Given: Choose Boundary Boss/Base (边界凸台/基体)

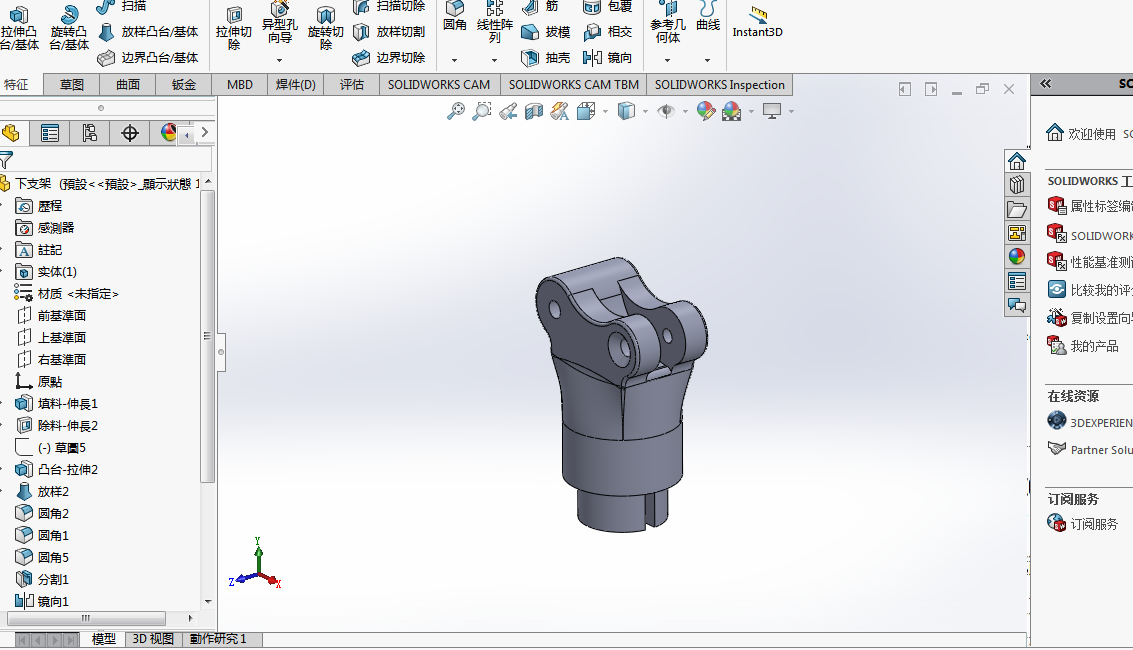Looking at the screenshot, I should click(x=148, y=58).
